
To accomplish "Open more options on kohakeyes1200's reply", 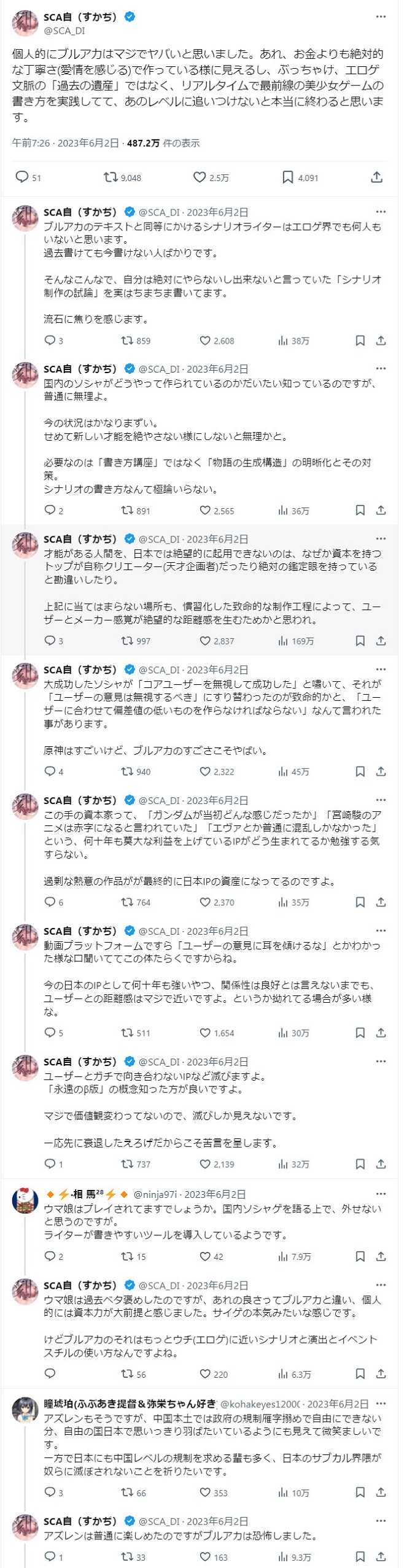I will [x=381, y=1404].
